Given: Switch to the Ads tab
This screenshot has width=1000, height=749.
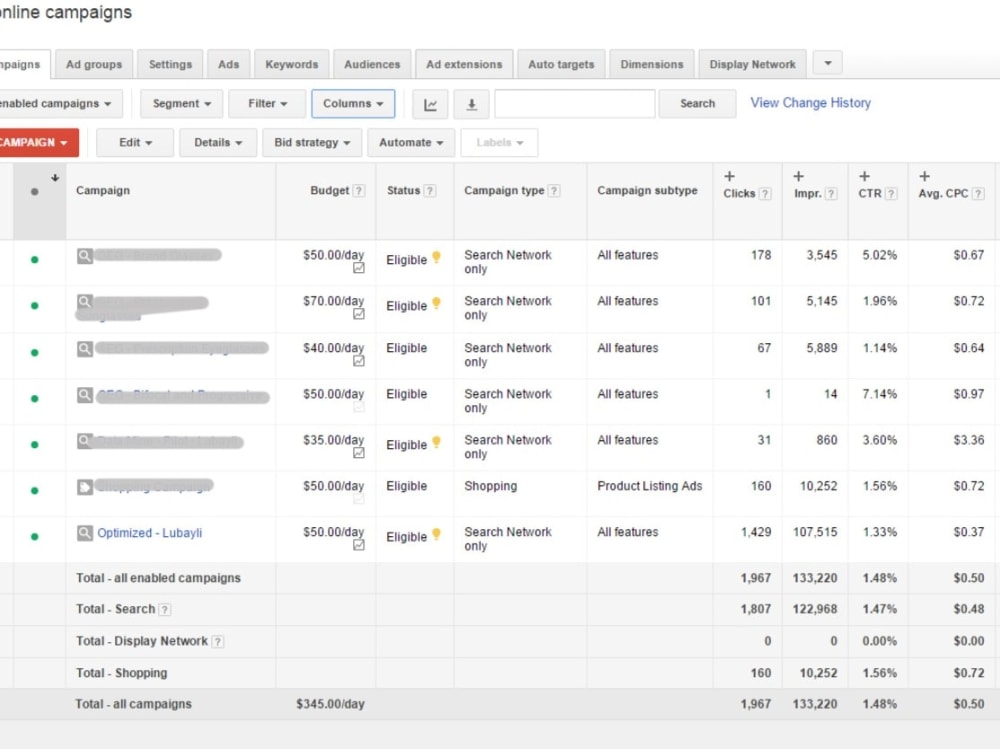Looking at the screenshot, I should (x=228, y=64).
